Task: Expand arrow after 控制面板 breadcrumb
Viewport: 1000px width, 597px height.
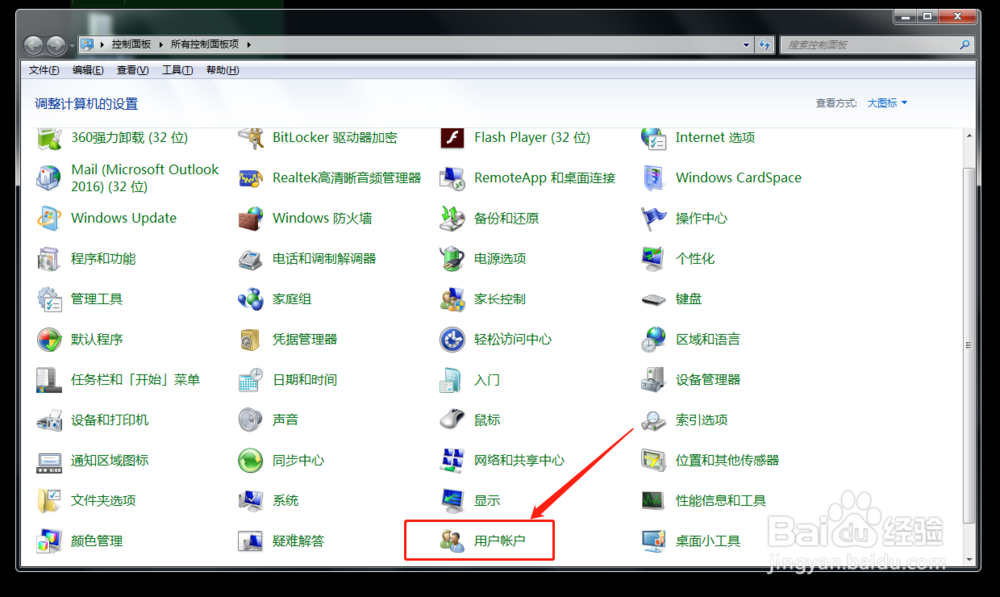Action: (x=161, y=44)
